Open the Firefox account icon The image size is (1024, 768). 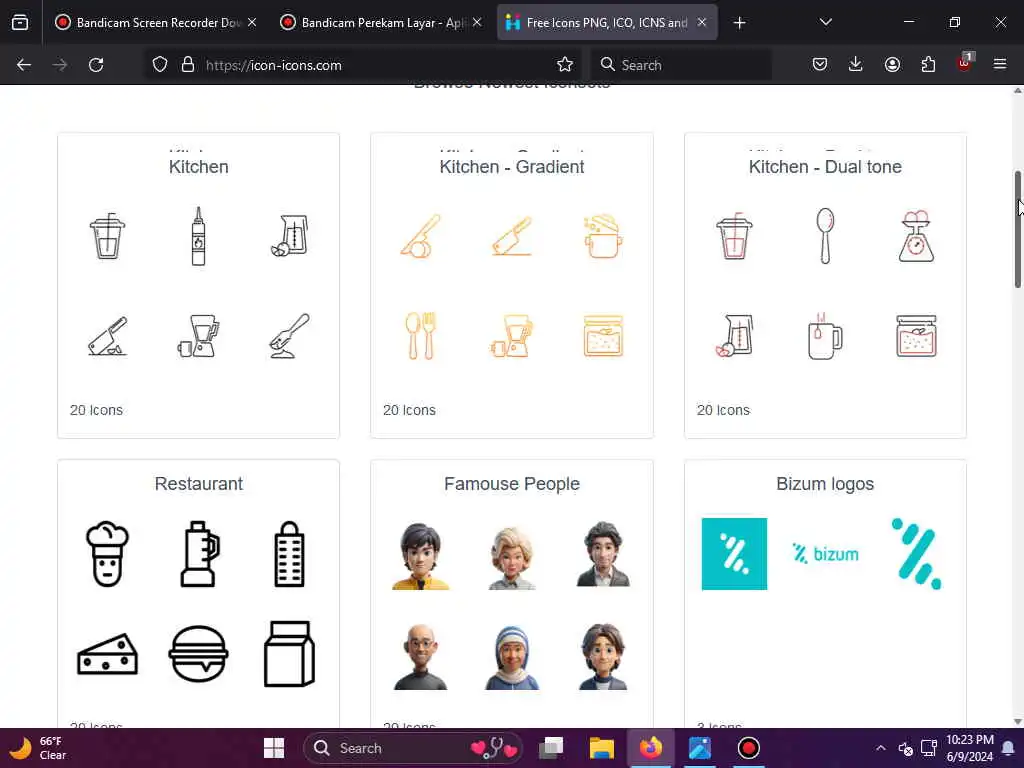pos(892,64)
